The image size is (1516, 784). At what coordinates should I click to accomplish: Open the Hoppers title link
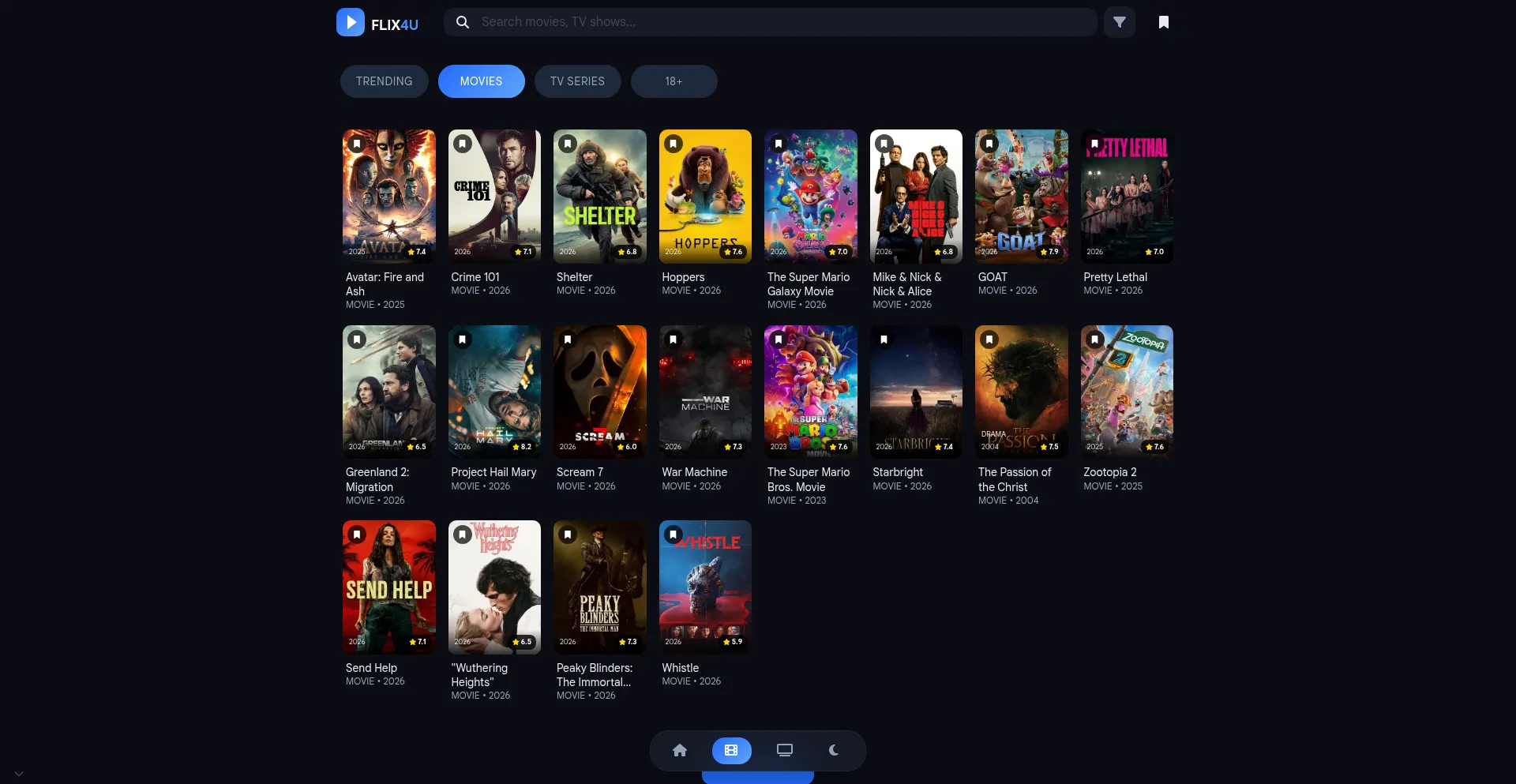tap(683, 277)
